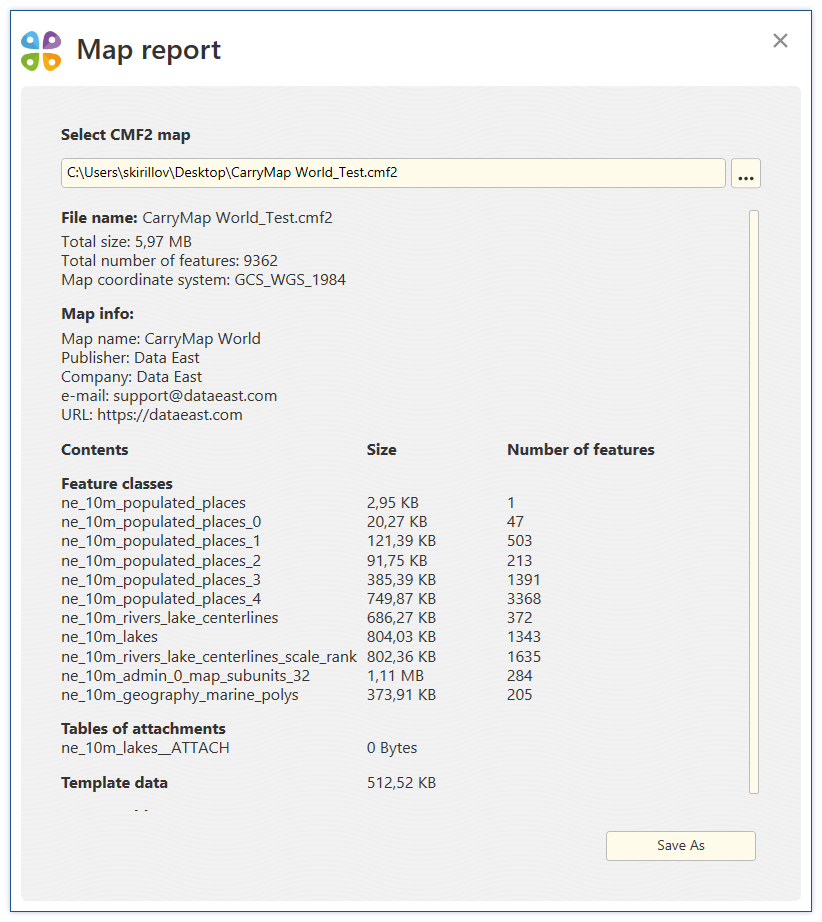Click the 373,91 KB size value
This screenshot has width=822, height=922.
click(402, 694)
